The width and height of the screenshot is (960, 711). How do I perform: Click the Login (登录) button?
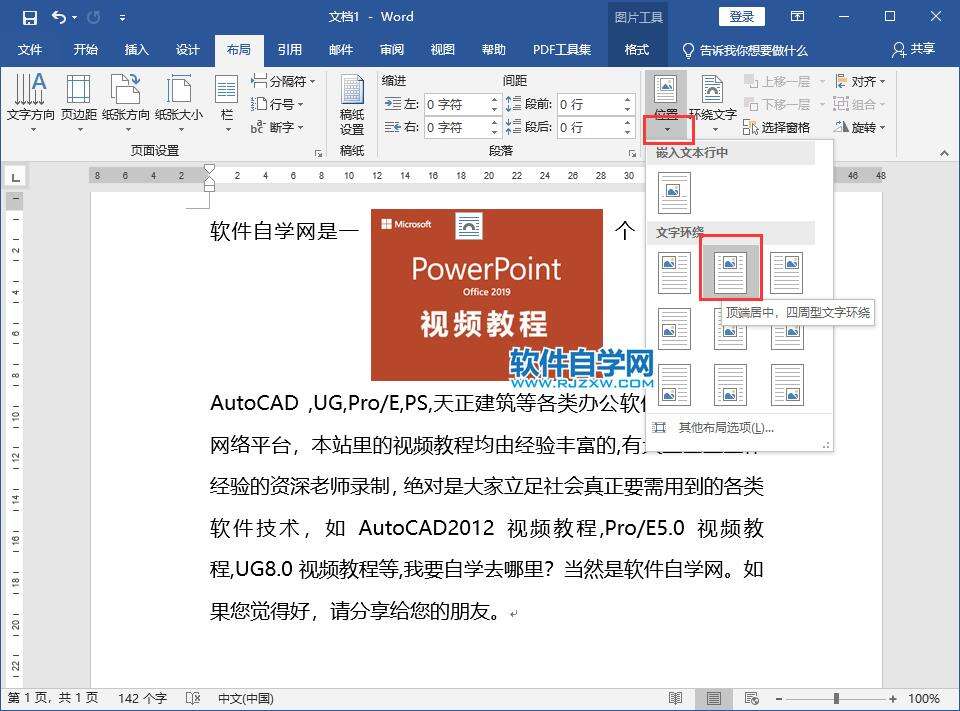(741, 17)
